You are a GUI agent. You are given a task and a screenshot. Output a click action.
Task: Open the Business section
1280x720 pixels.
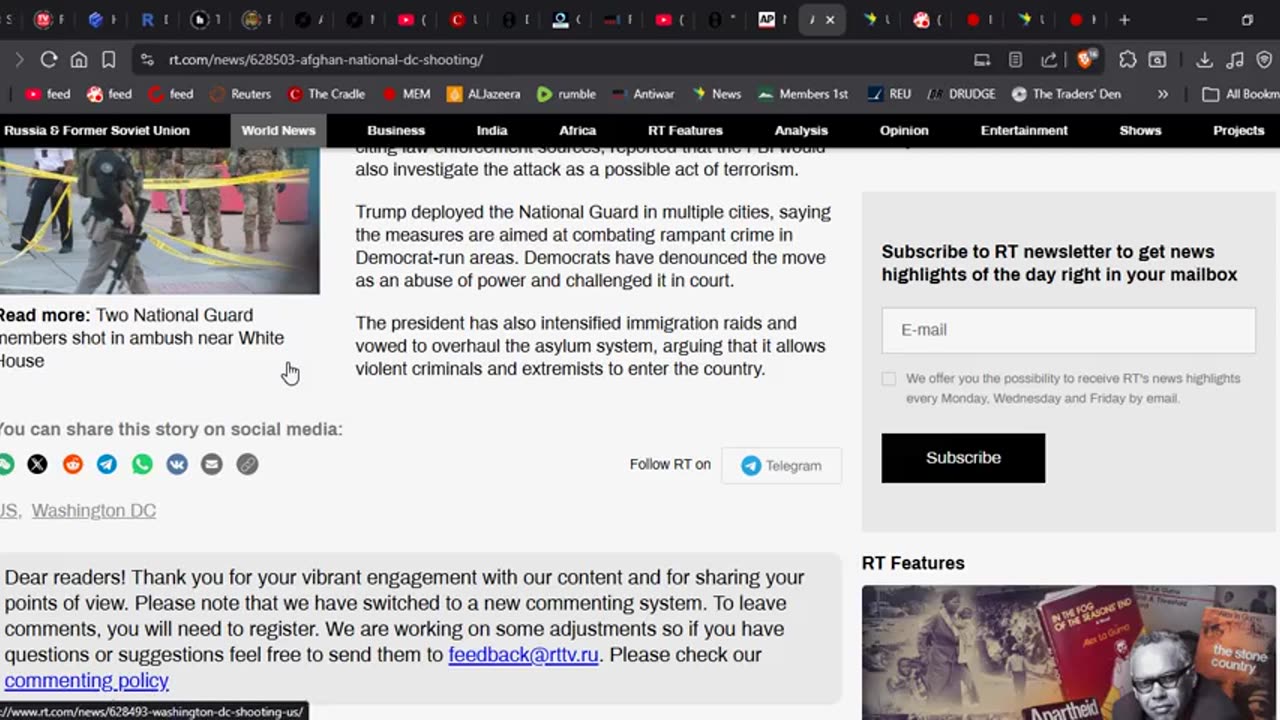click(396, 130)
